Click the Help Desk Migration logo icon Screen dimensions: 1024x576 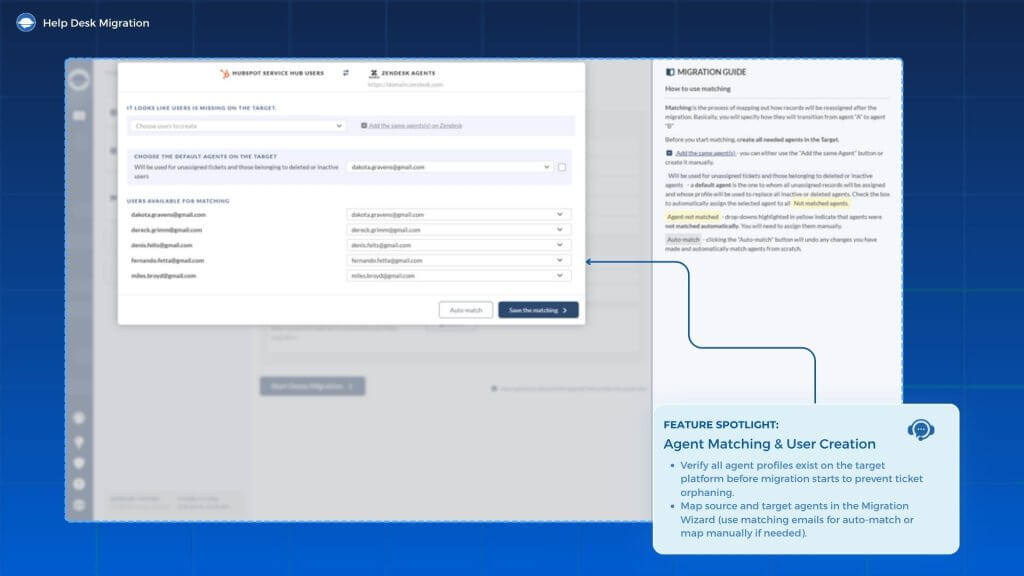26,23
